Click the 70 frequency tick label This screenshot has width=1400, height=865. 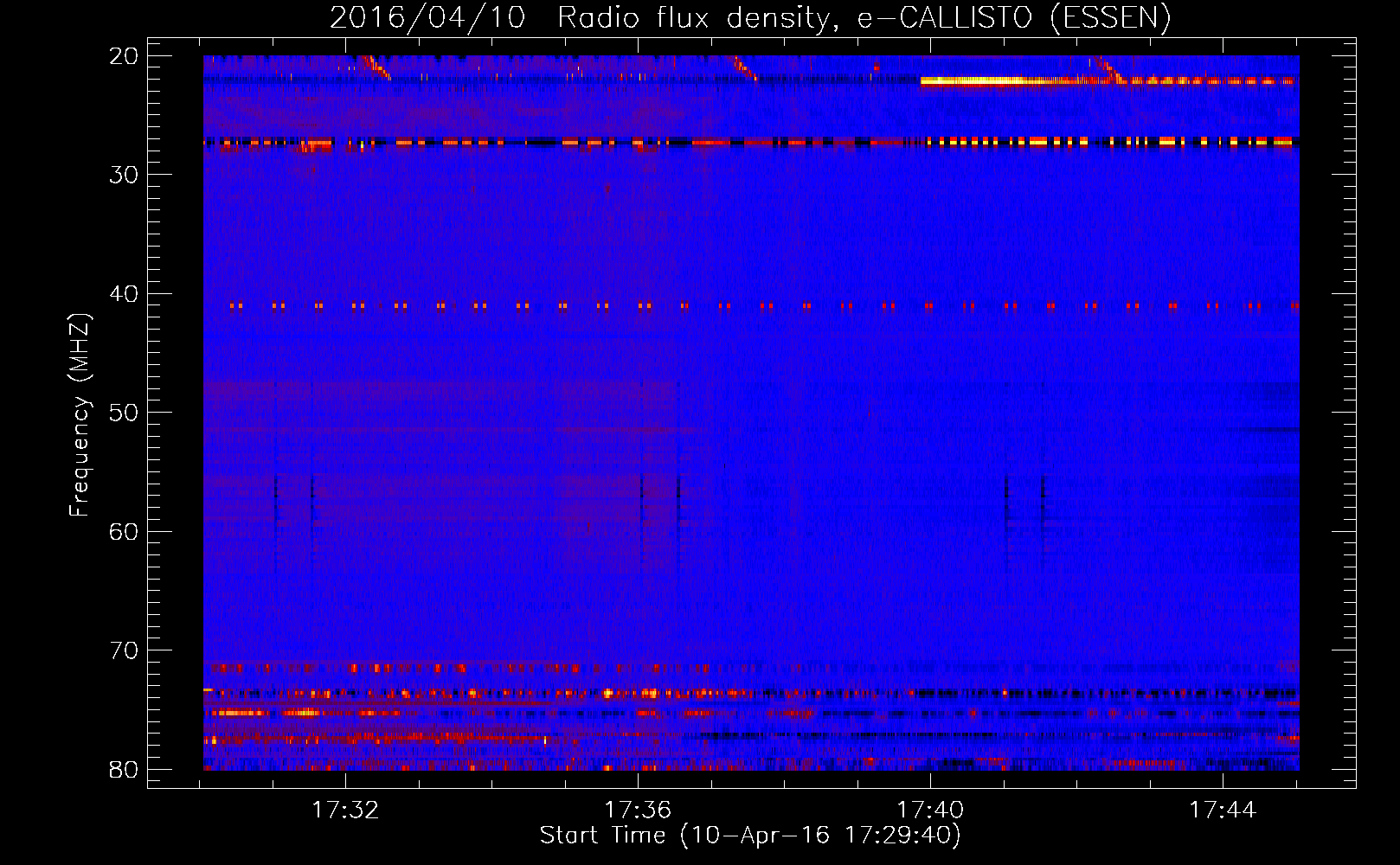tap(125, 650)
